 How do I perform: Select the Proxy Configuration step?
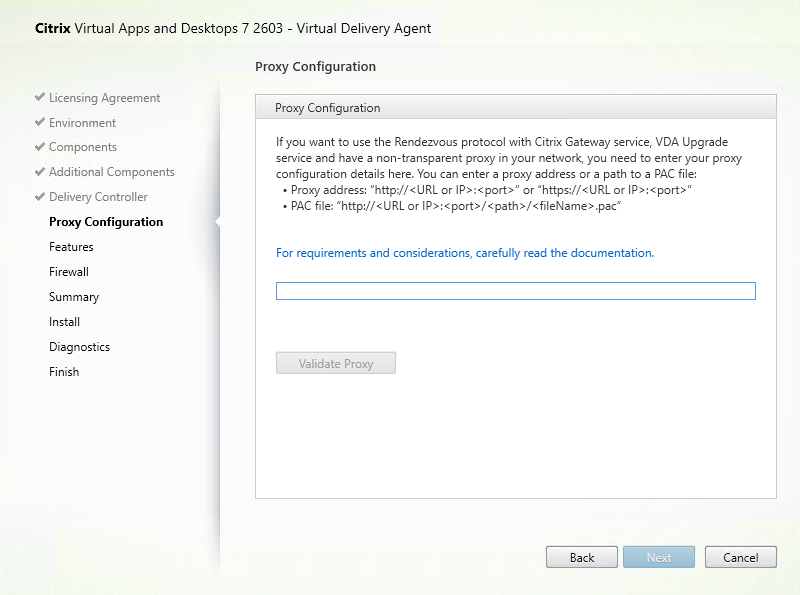(x=106, y=222)
